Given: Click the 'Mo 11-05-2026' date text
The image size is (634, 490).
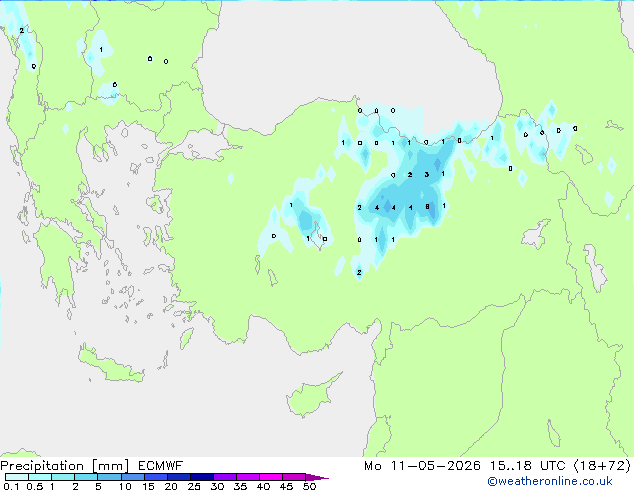Looking at the screenshot, I should click(x=422, y=466).
